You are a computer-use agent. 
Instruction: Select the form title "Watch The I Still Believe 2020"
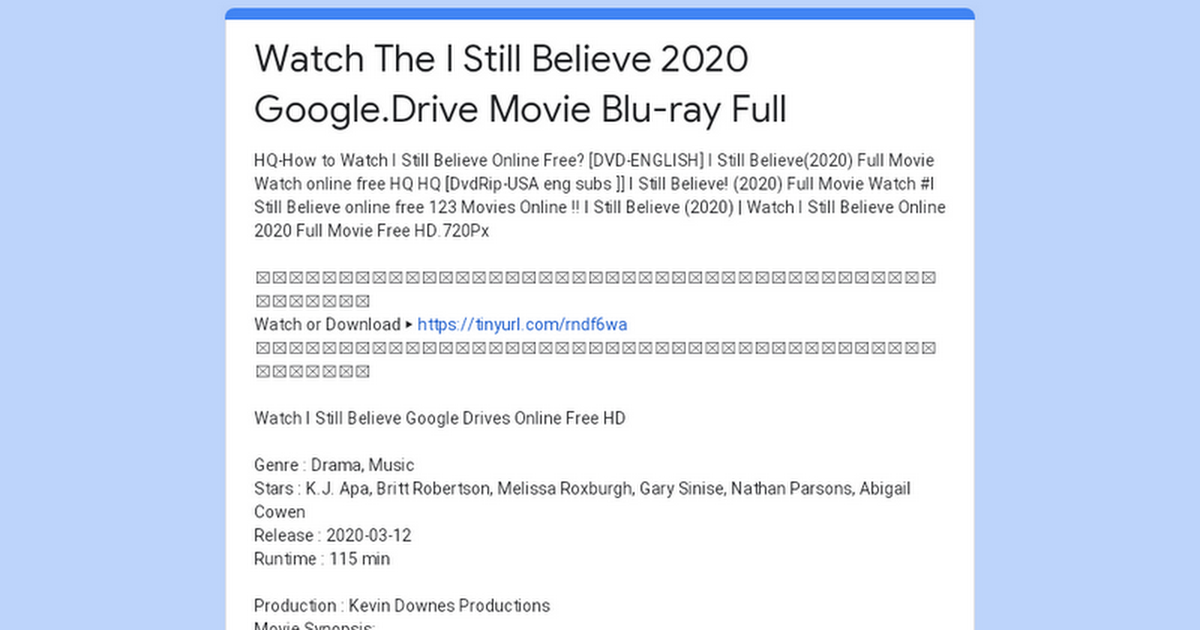tap(501, 59)
